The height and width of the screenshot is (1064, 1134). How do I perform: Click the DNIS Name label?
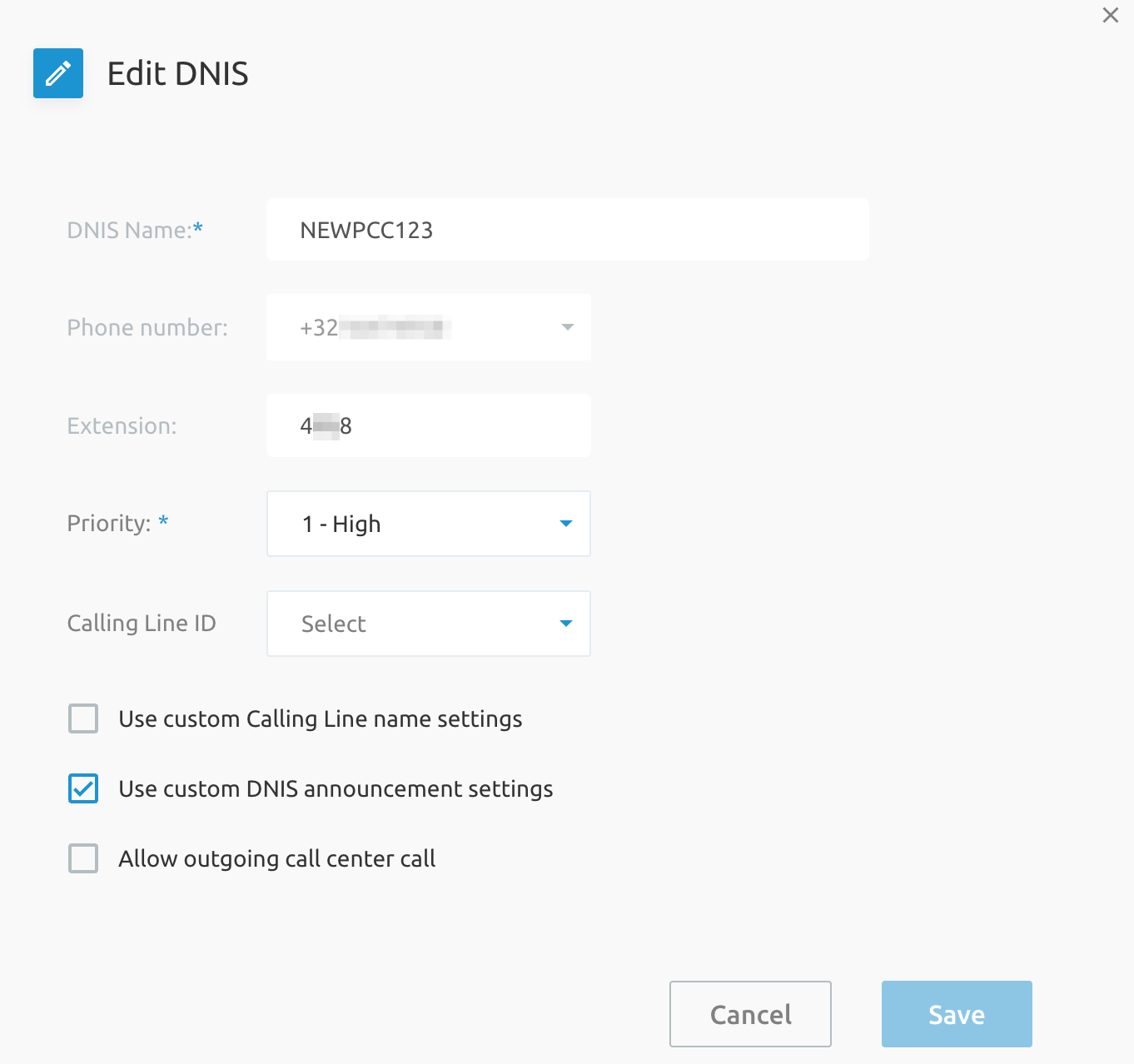[133, 230]
